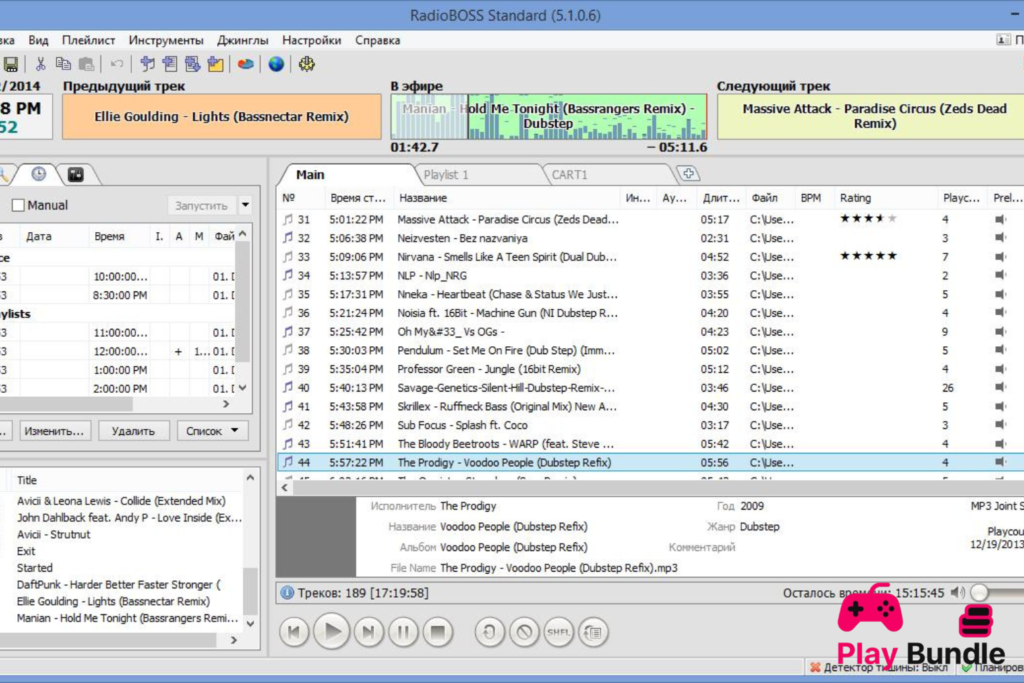Select the Play button to start playback
Screen dimensions: 1024x683
coord(331,632)
